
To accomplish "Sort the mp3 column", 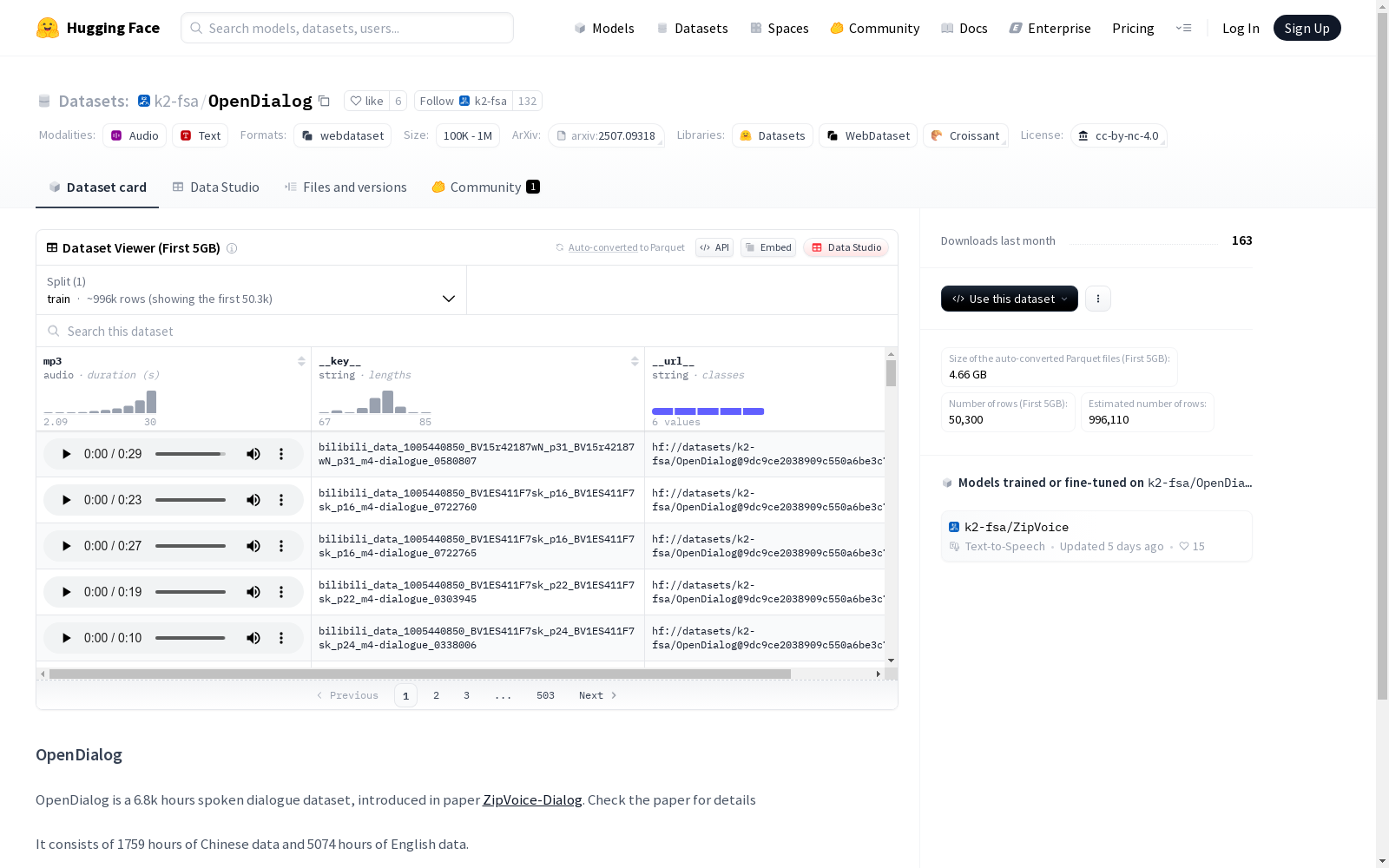I will 301,361.
